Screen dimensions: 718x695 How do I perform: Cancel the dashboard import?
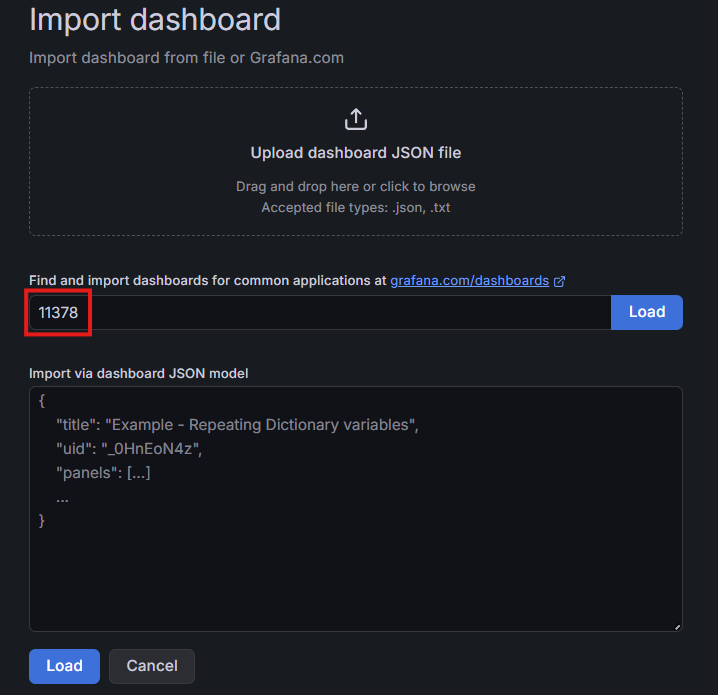coord(152,666)
